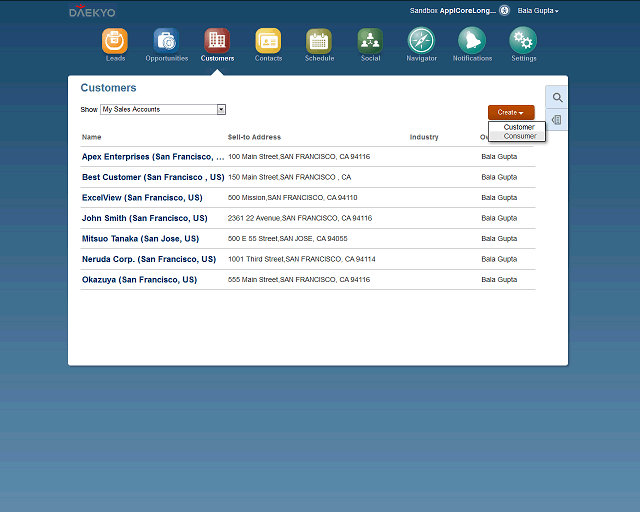The width and height of the screenshot is (640, 512).
Task: Click address 1001 Third Street,SAN FRANCISCO
Action: (x=302, y=259)
